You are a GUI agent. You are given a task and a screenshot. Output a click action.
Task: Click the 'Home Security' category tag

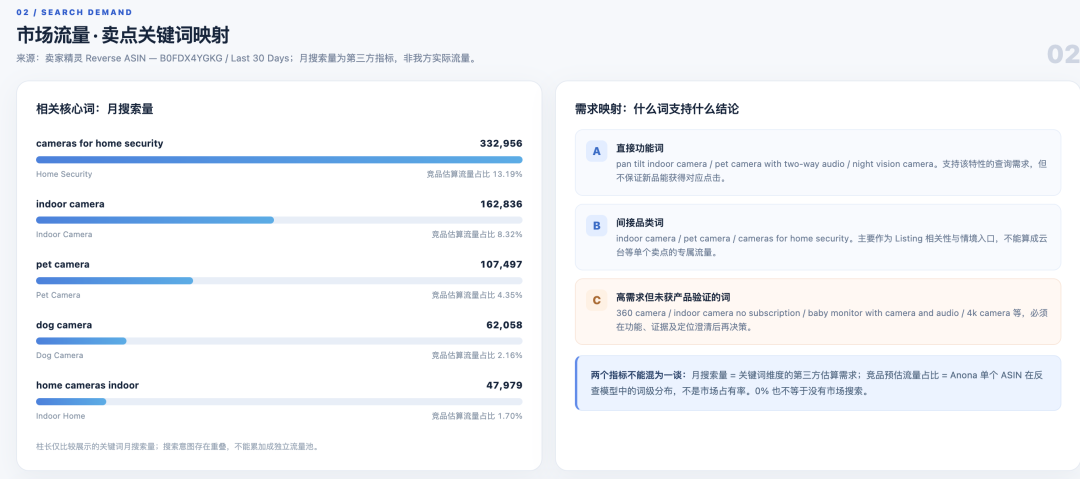tap(64, 174)
